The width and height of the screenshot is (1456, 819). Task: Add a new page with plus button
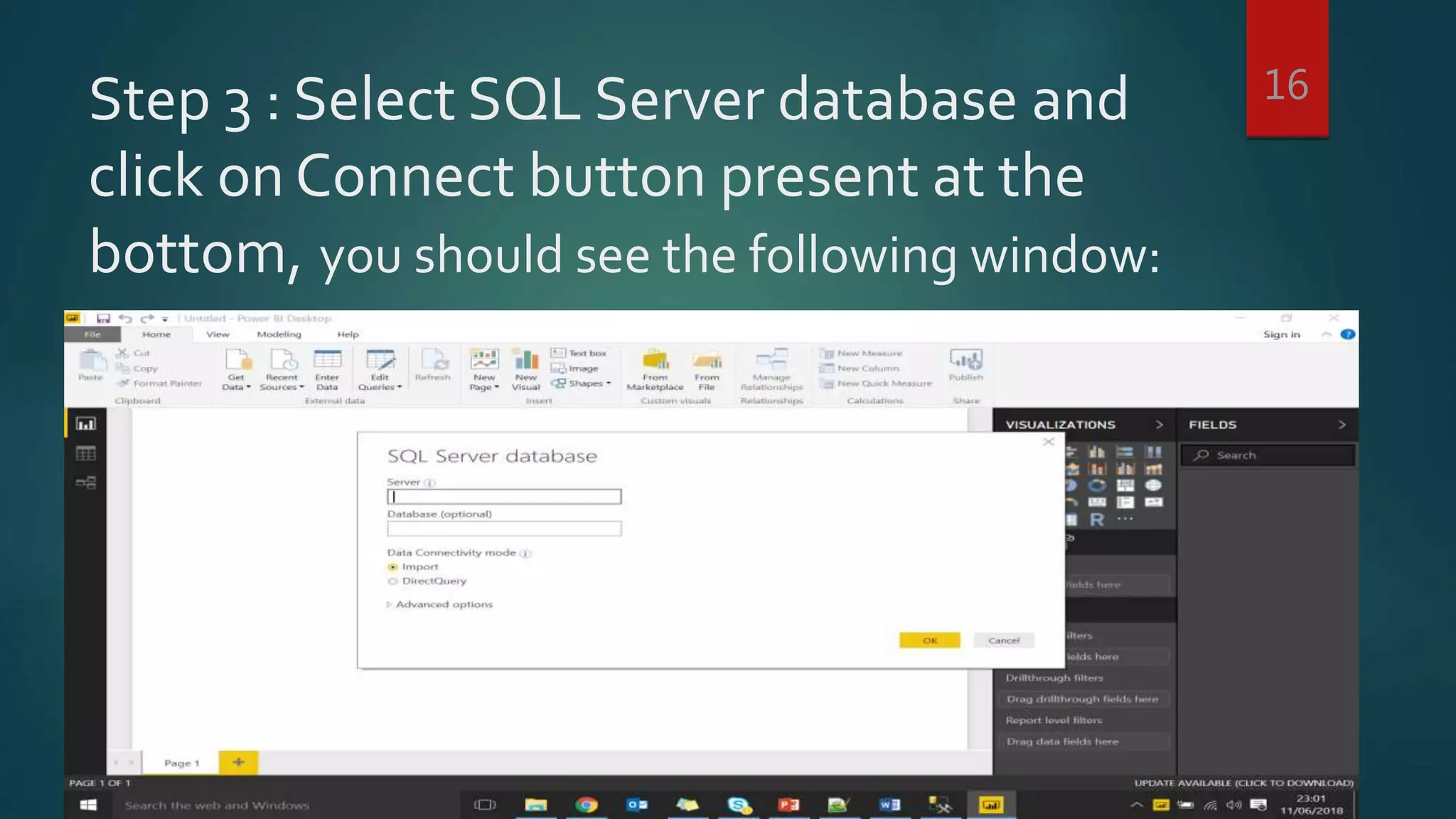(x=238, y=762)
